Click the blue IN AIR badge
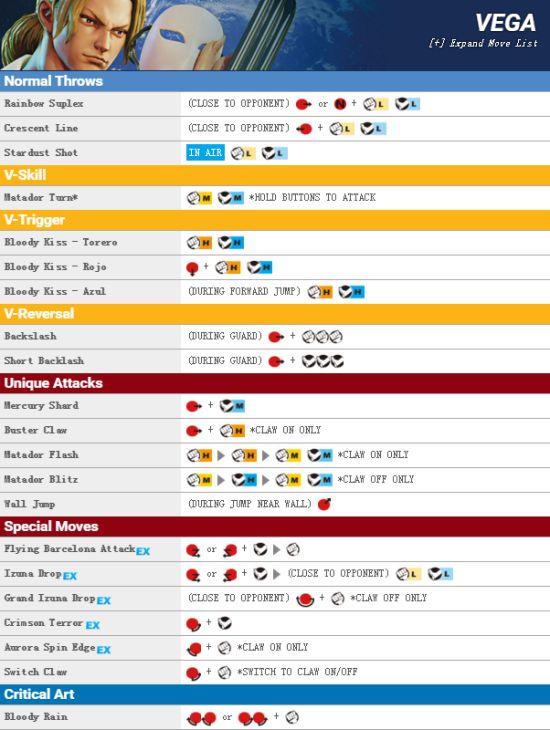The image size is (550, 730). coord(205,152)
